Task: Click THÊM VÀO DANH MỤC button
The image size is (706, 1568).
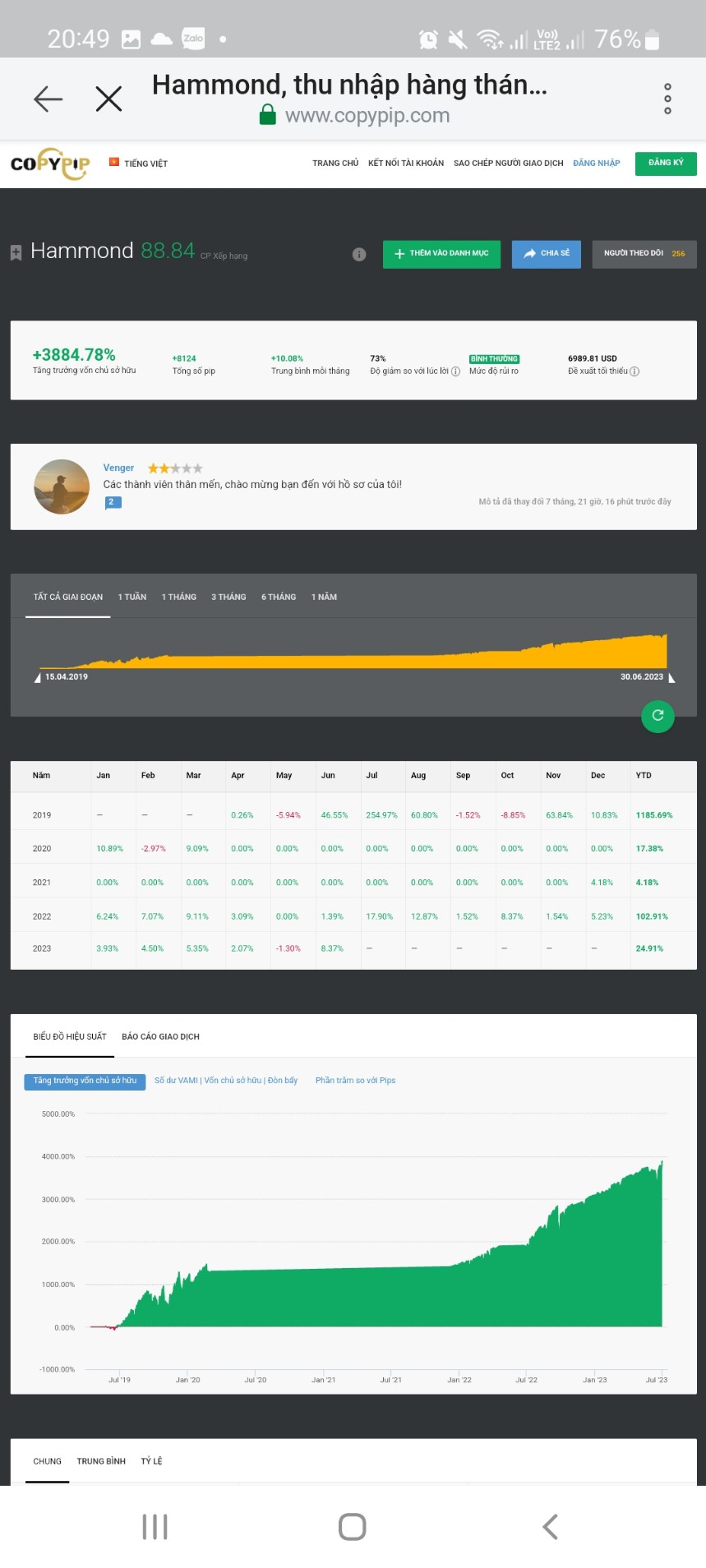Action: [x=441, y=254]
